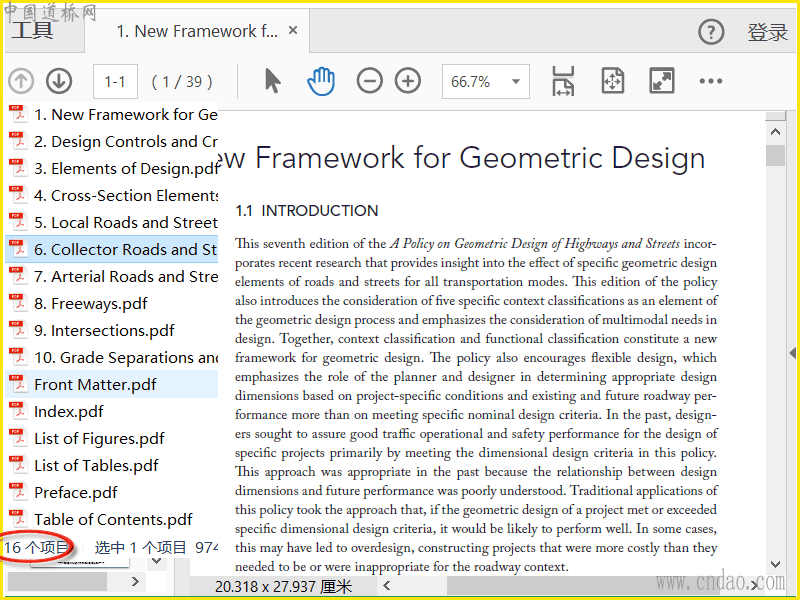Open more tools ellipsis menu
800x600 pixels.
click(710, 82)
